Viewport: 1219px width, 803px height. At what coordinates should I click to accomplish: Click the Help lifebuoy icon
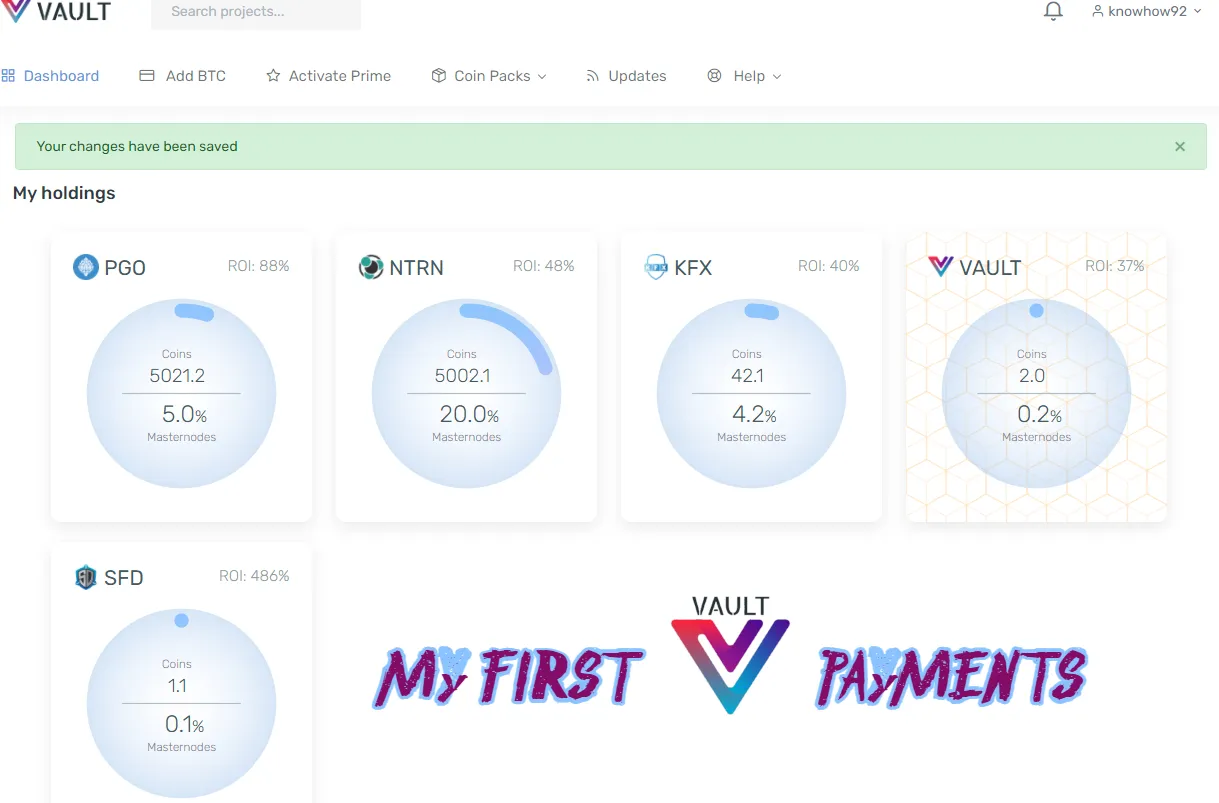coord(714,76)
